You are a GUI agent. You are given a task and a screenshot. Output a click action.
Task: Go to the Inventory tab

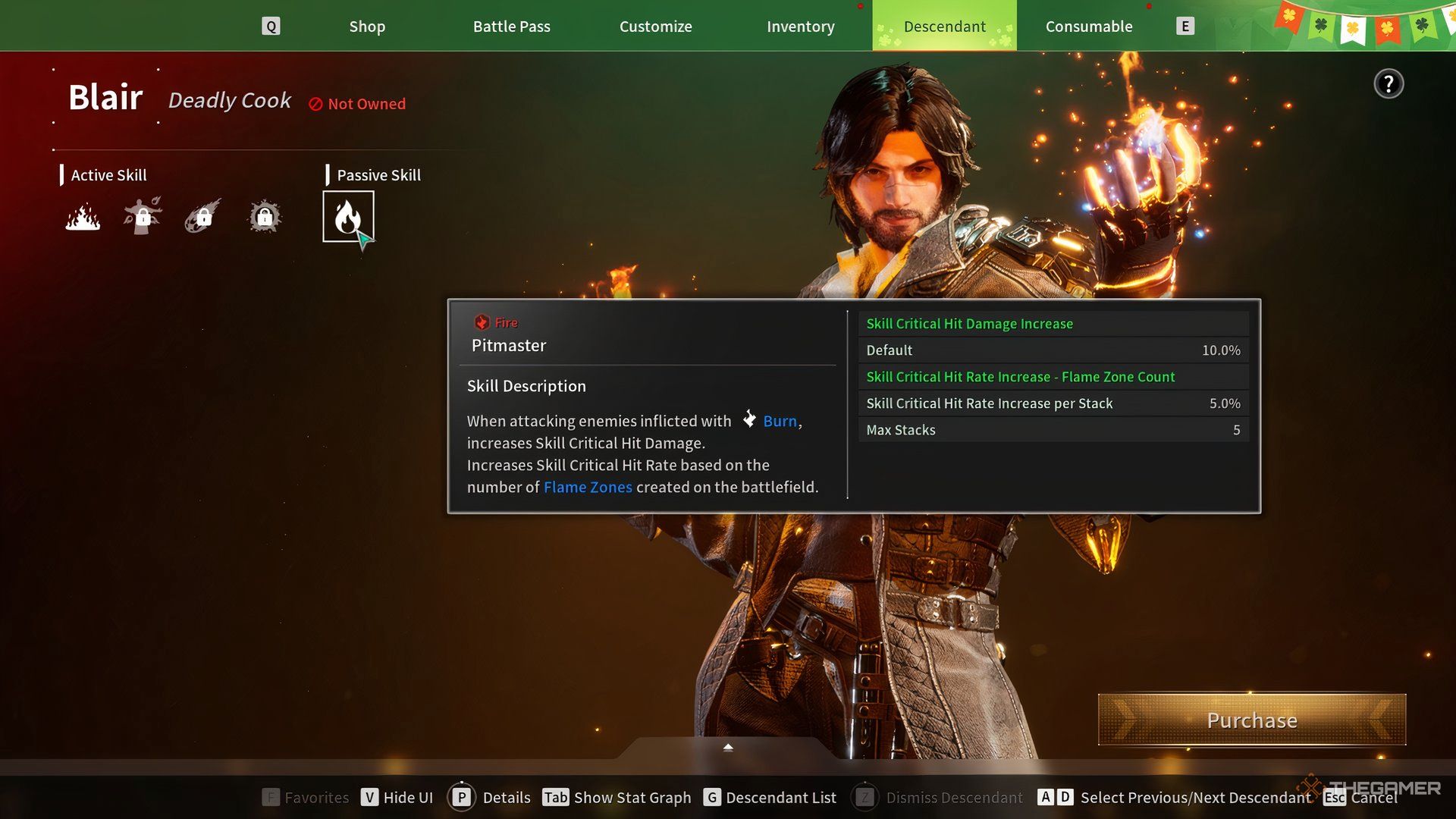click(x=800, y=27)
